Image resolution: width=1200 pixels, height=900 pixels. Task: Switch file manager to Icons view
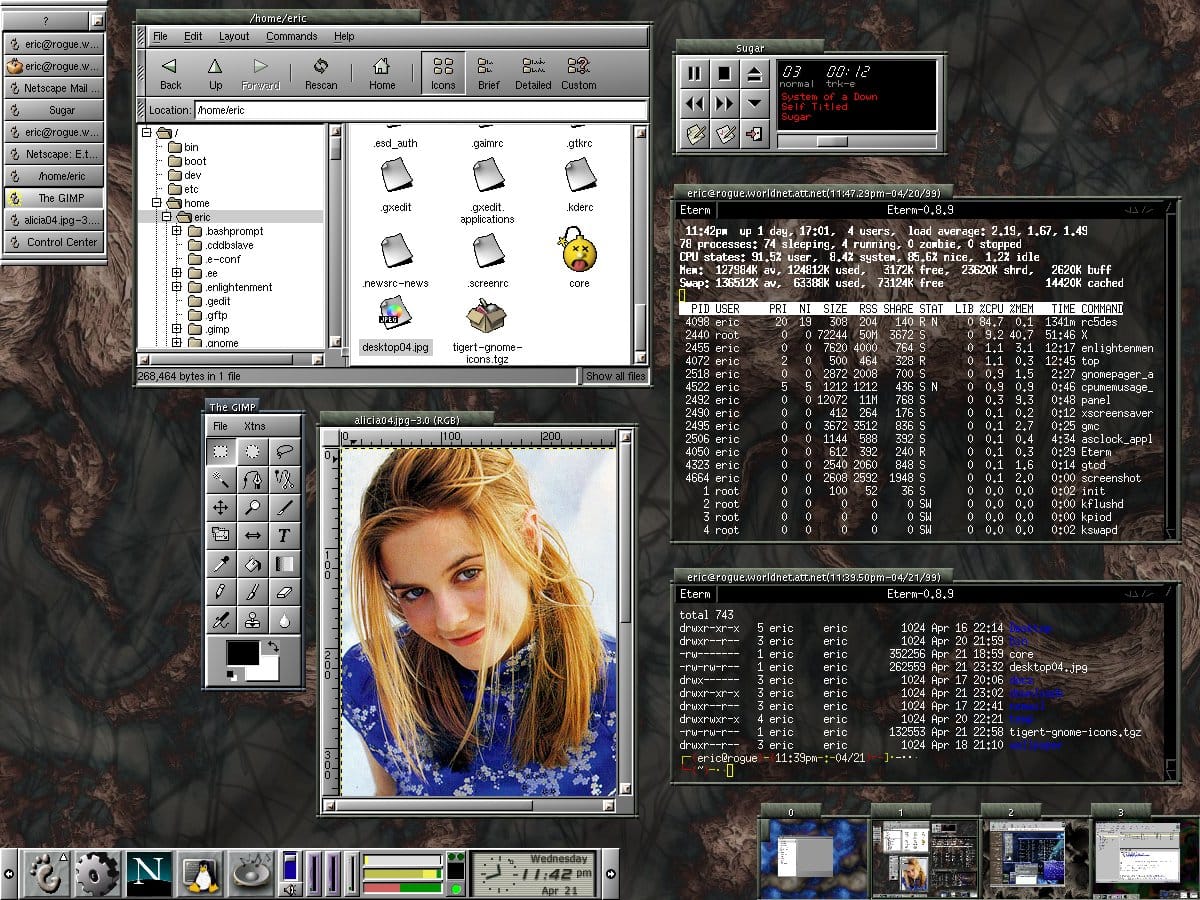pyautogui.click(x=443, y=73)
